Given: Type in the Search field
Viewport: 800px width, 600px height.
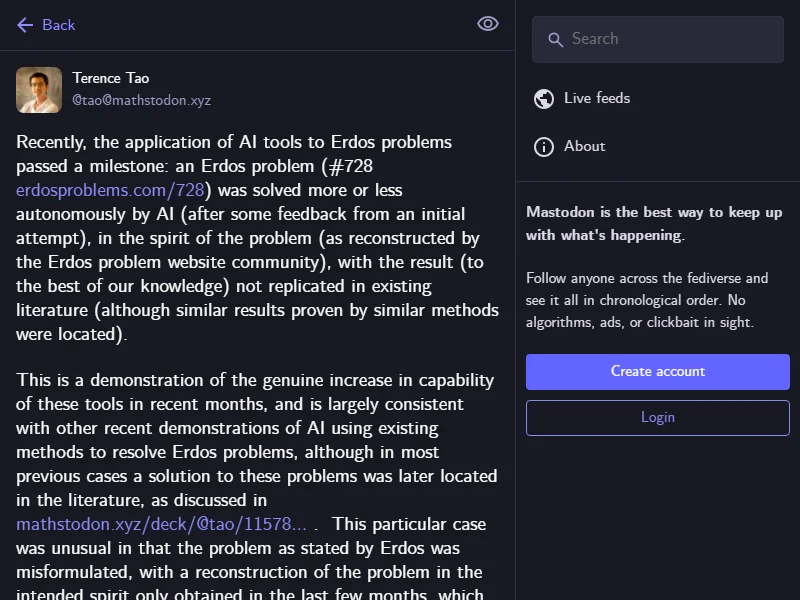Looking at the screenshot, I should point(670,40).
